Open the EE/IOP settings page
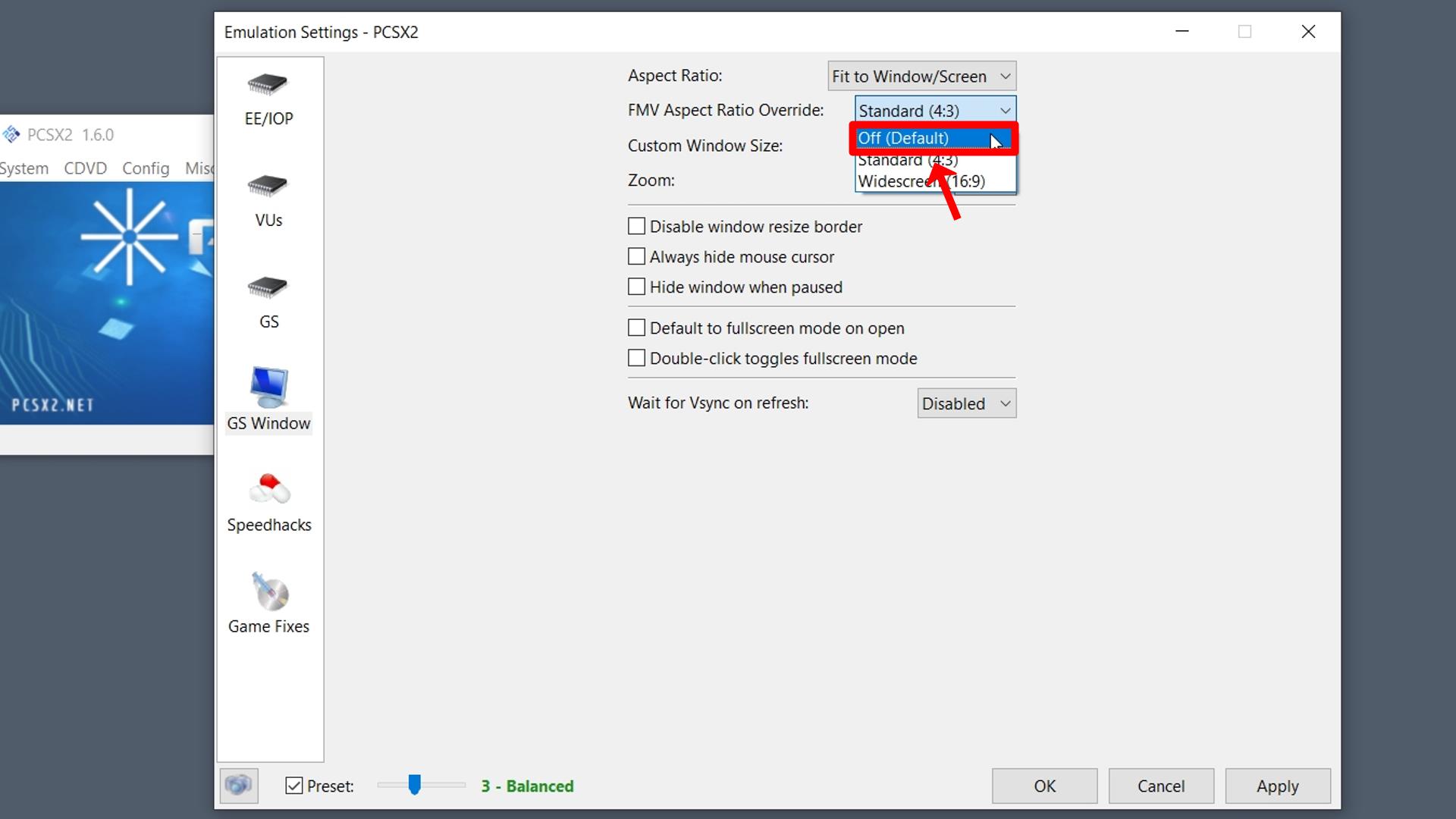This screenshot has width=1456, height=819. point(268,99)
